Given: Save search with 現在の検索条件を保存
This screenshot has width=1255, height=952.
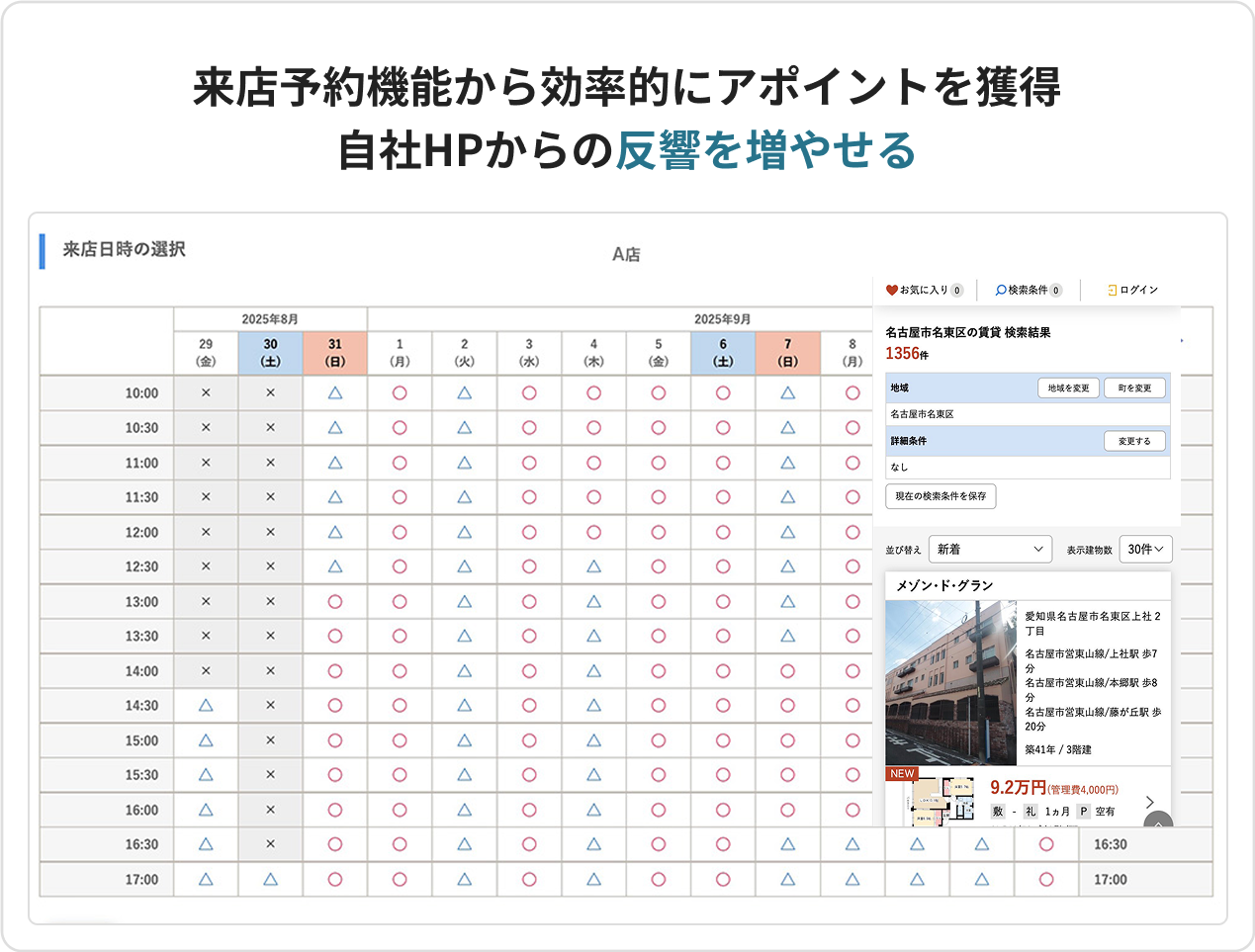Looking at the screenshot, I should click(941, 496).
